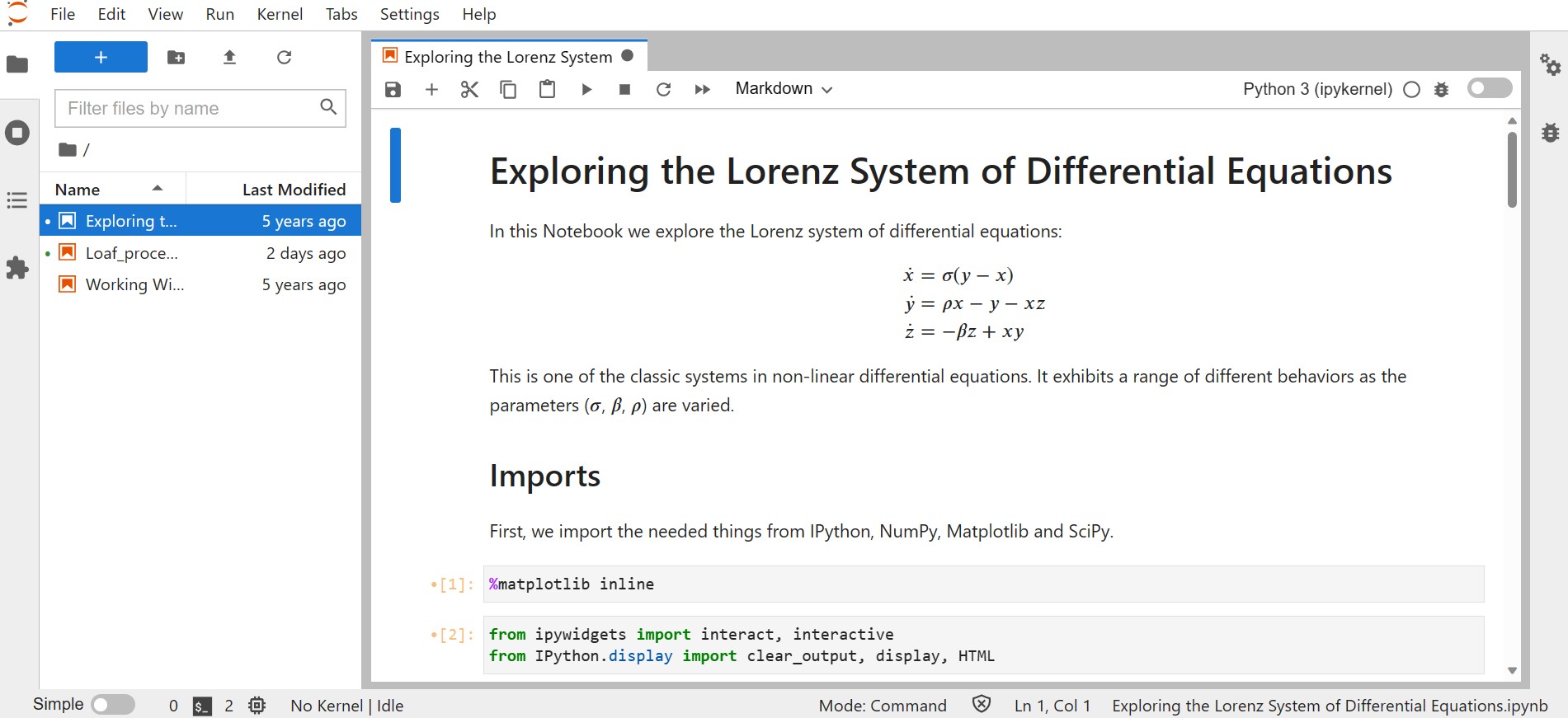The width and height of the screenshot is (1568, 718).
Task: Click the blue New Launcher plus button
Action: point(101,57)
